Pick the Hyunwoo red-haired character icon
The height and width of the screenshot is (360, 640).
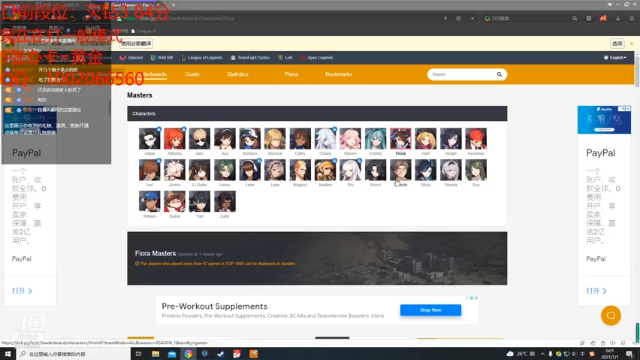click(476, 139)
